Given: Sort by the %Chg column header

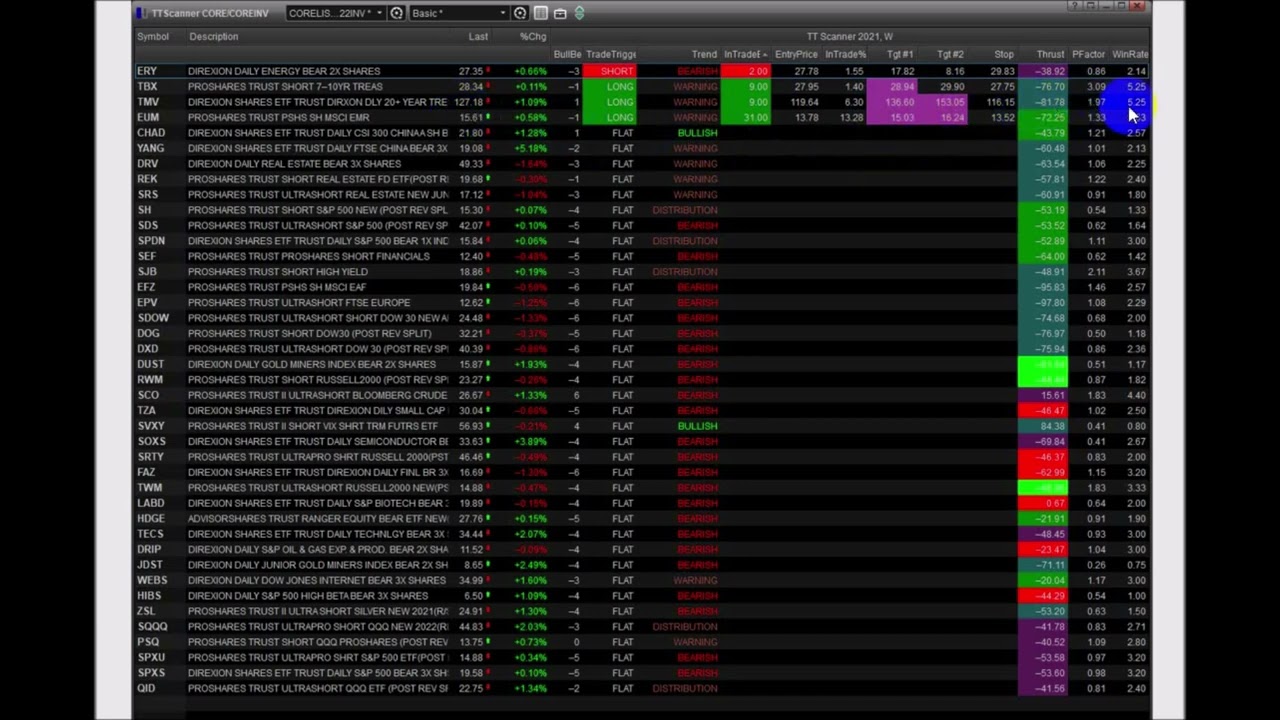Looking at the screenshot, I should [533, 37].
